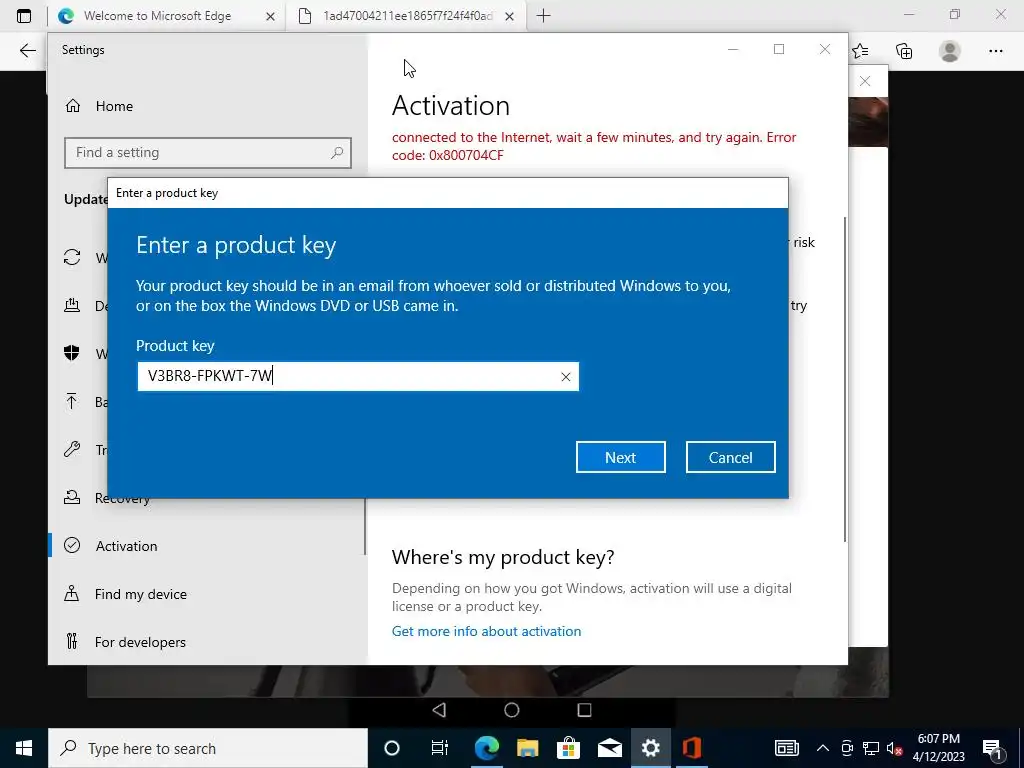Viewport: 1024px width, 768px height.
Task: Click the Activation checkmark icon
Action: click(x=72, y=545)
